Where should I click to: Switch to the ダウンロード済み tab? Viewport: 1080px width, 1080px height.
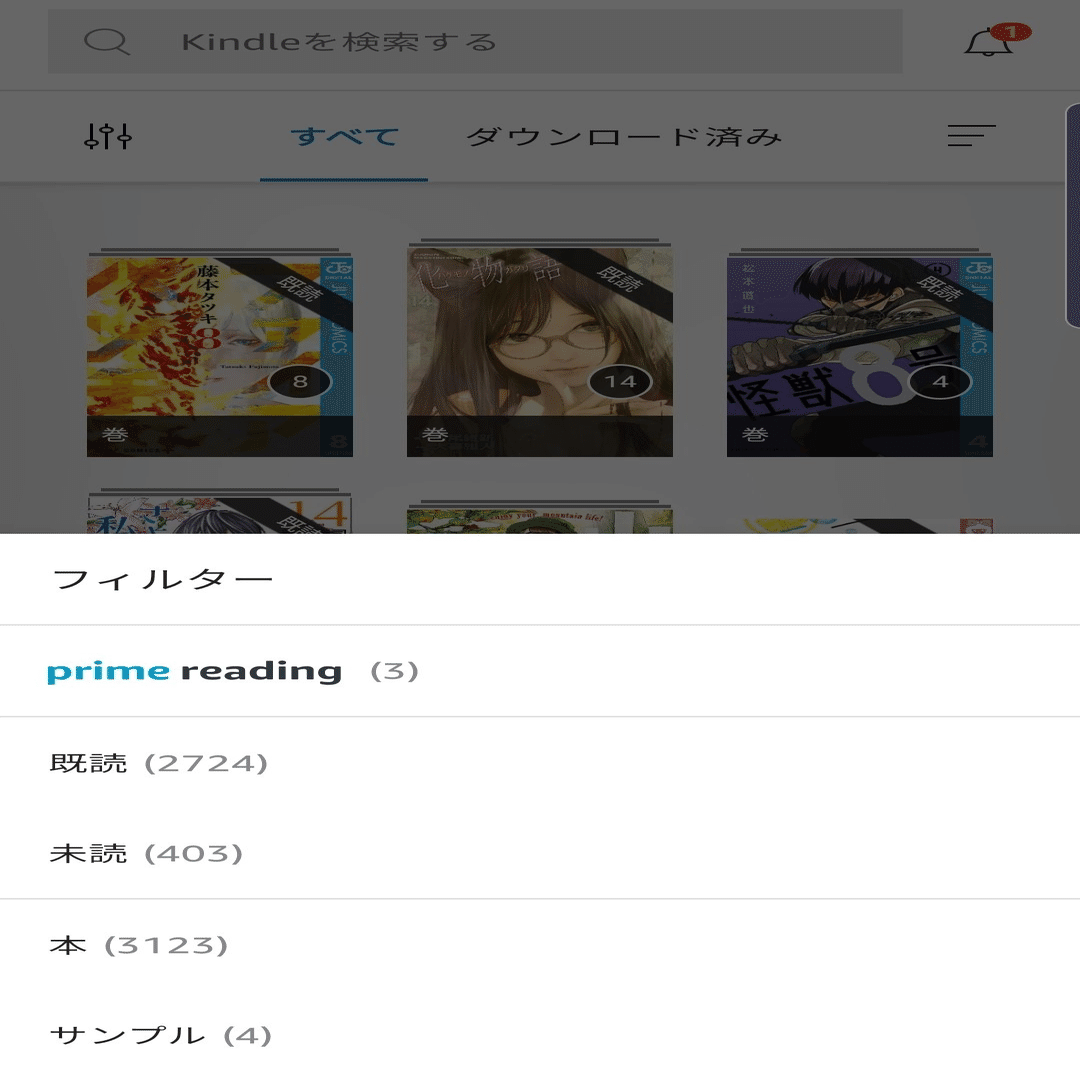pyautogui.click(x=624, y=136)
